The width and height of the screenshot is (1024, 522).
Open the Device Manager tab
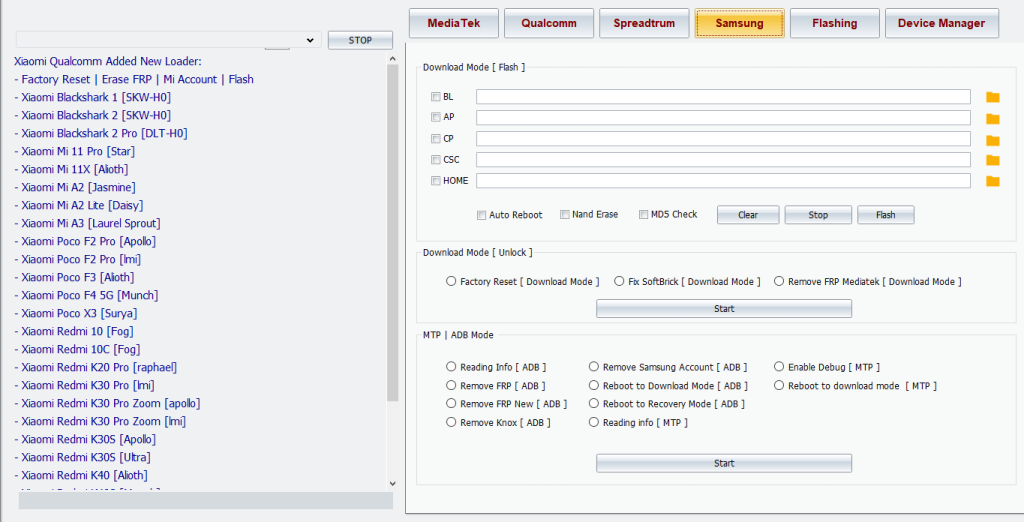click(x=941, y=23)
